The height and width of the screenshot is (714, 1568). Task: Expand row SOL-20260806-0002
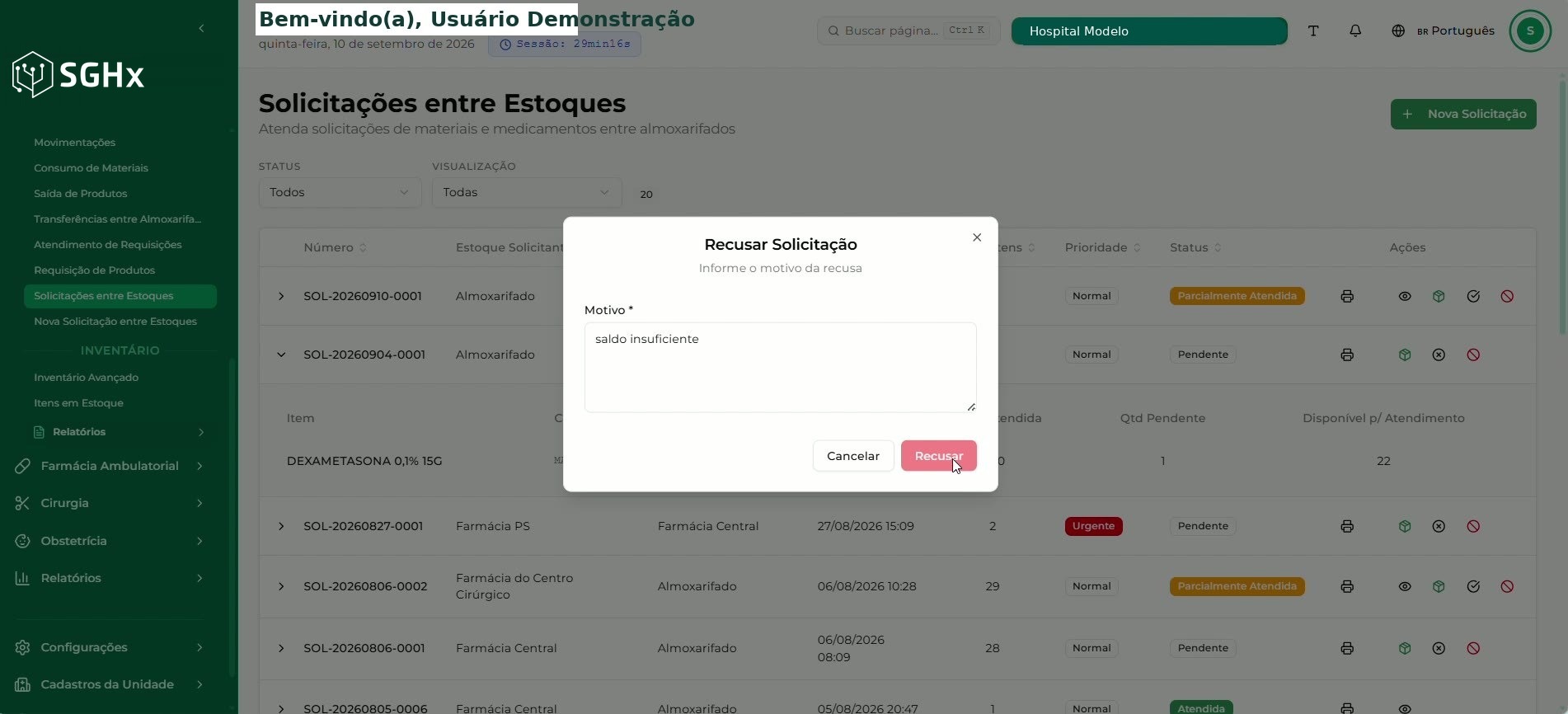[281, 586]
